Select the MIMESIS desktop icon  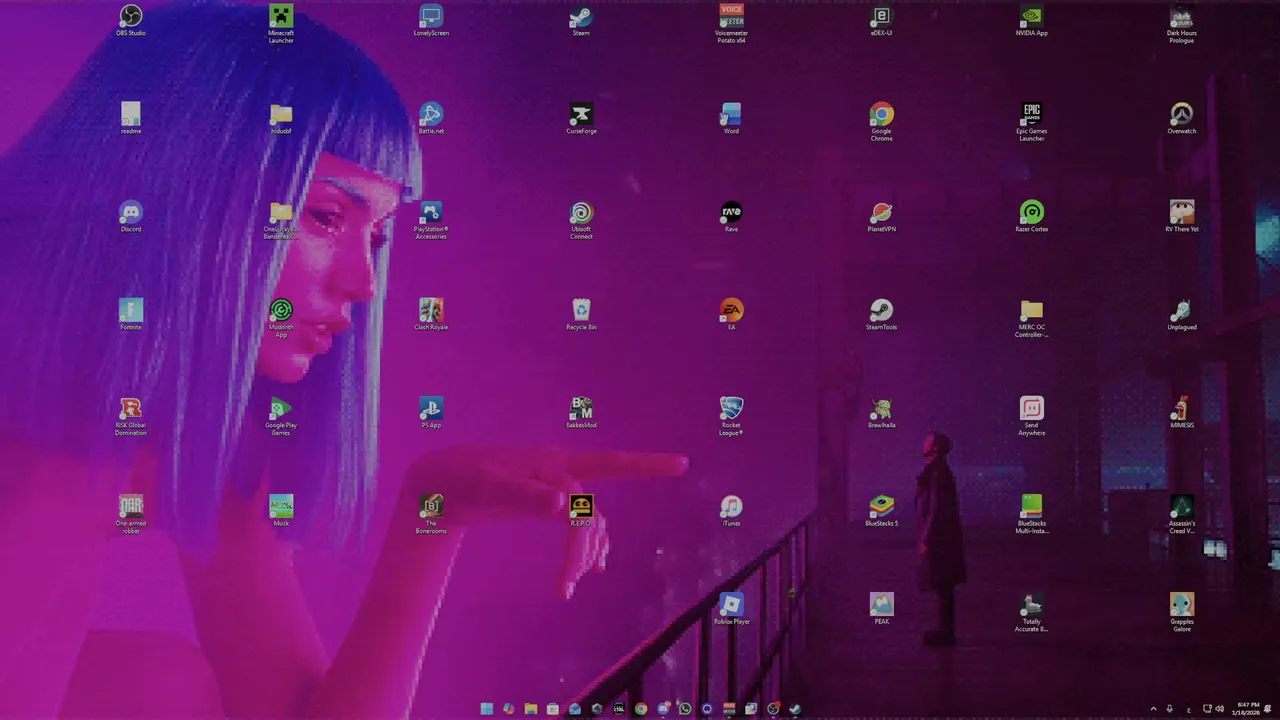tap(1181, 413)
